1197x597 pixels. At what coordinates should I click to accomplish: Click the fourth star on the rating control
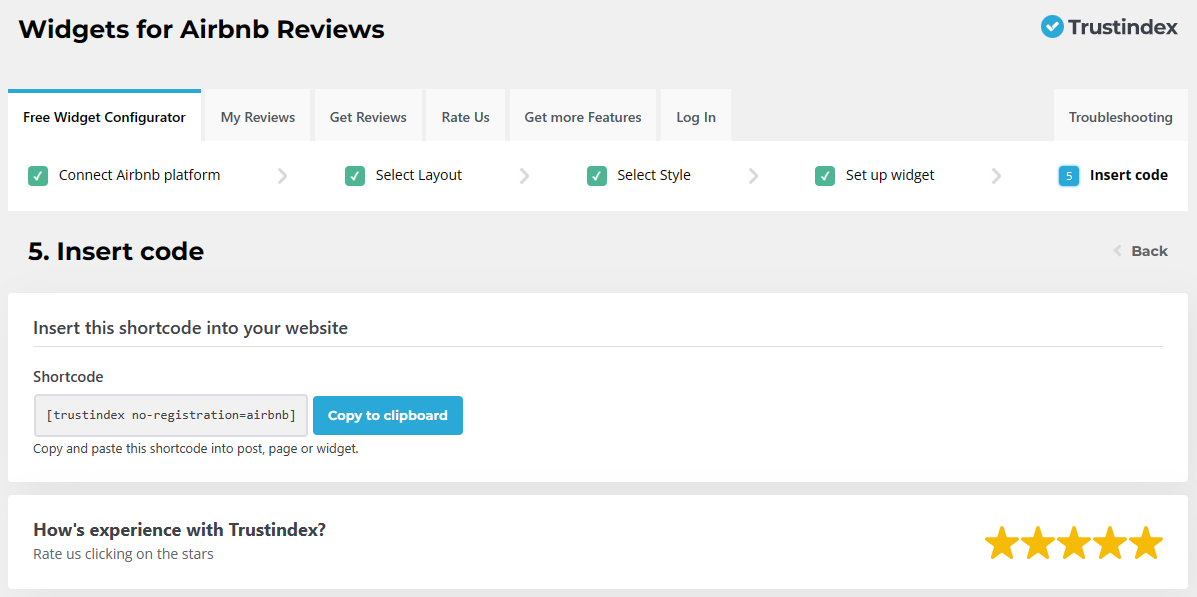[x=1110, y=542]
